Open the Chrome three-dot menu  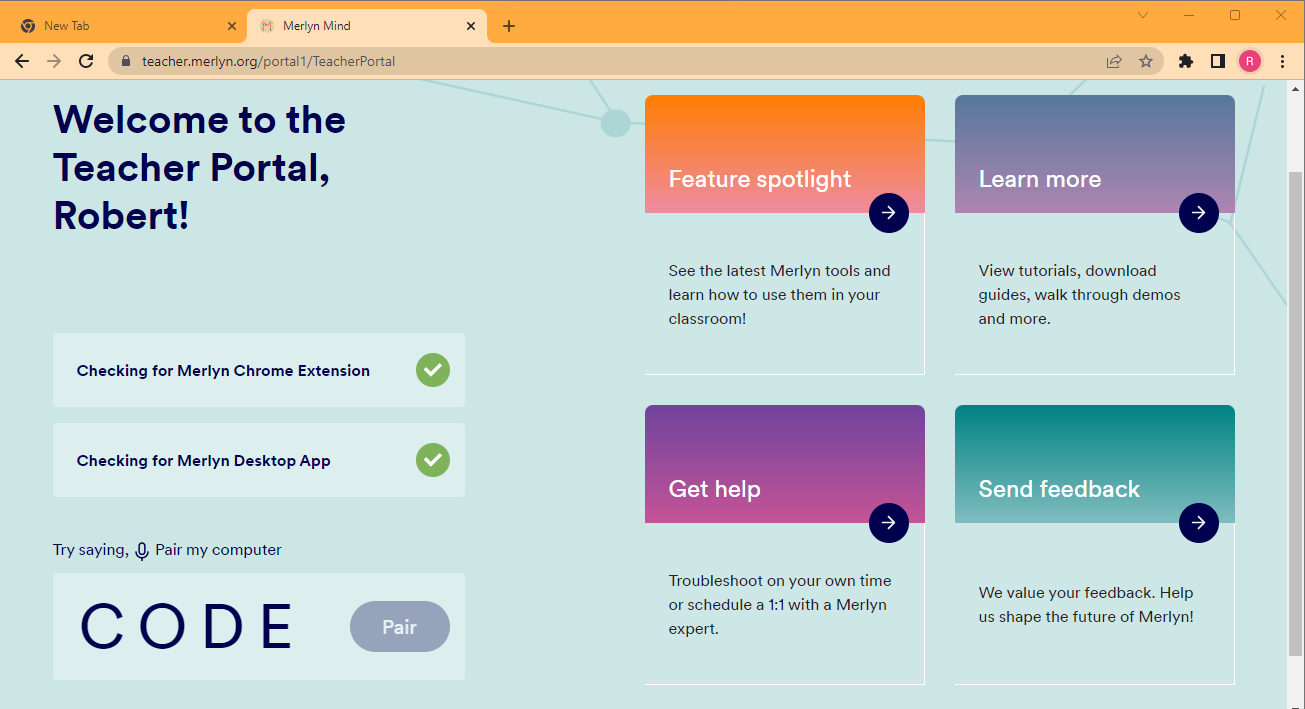point(1283,61)
